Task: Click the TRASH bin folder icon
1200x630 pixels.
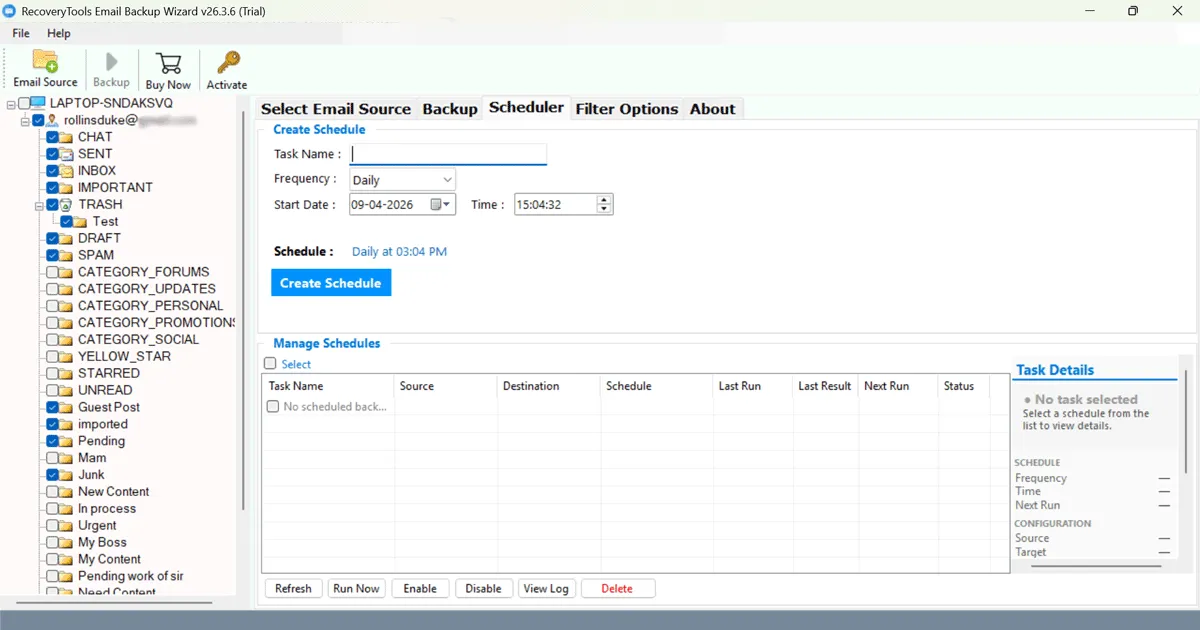Action: (66, 204)
